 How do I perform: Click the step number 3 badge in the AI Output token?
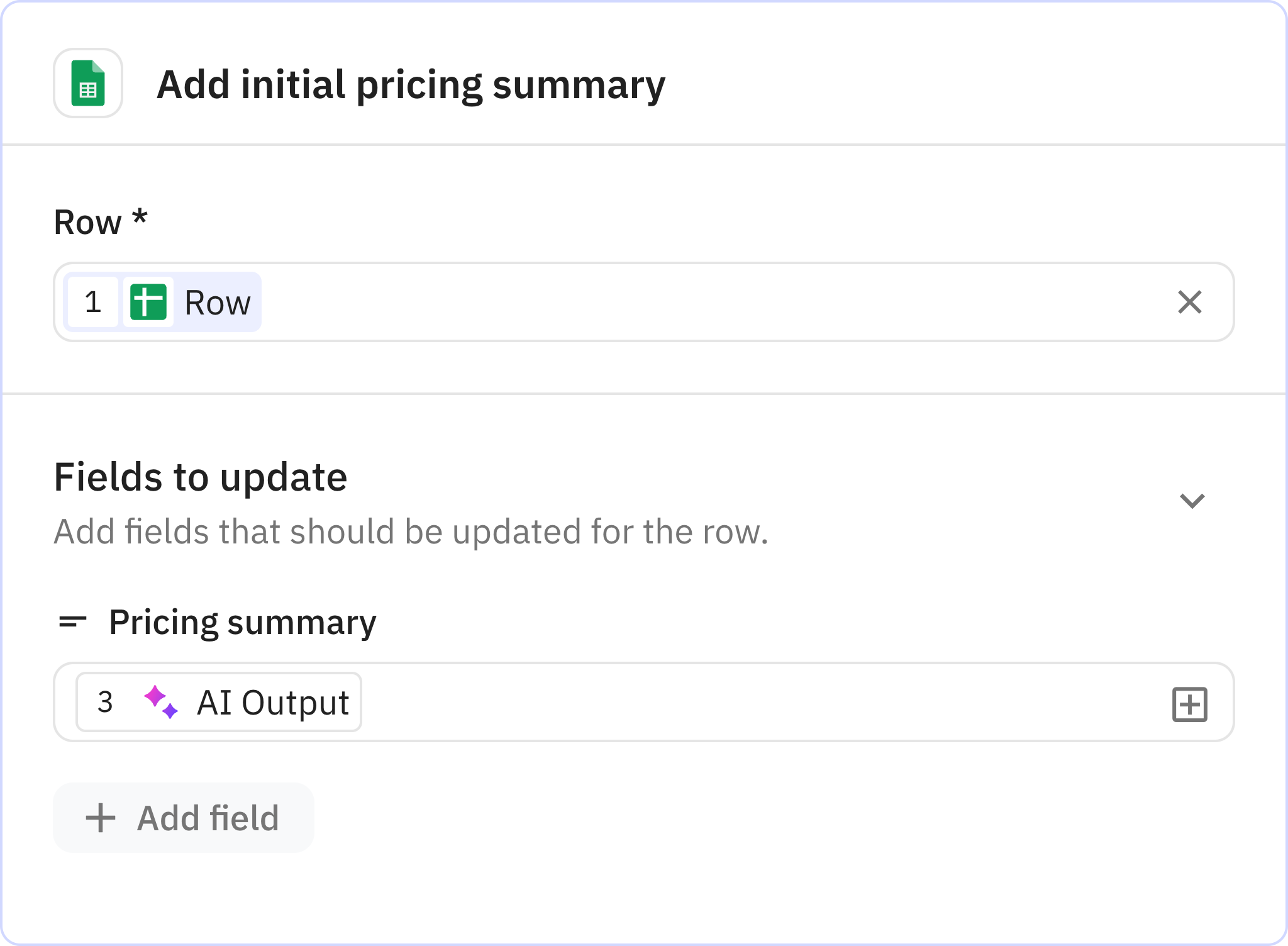point(105,701)
